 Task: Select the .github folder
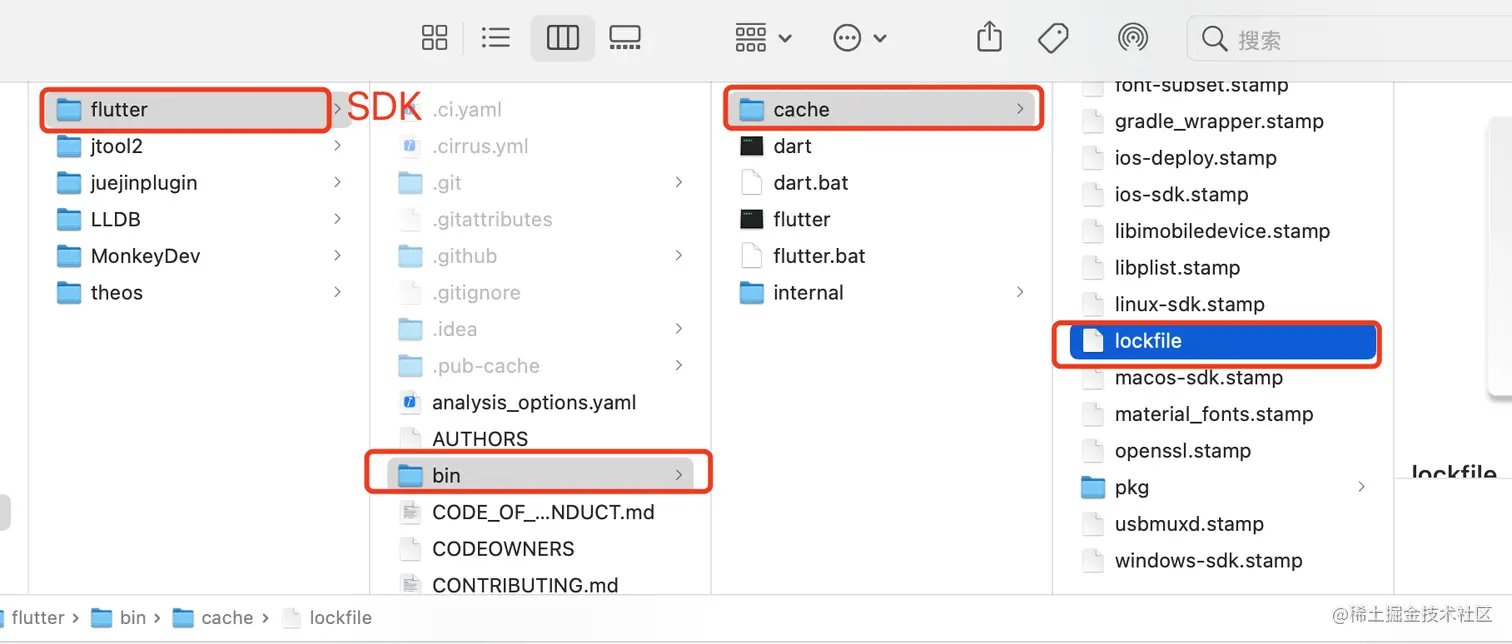(540, 256)
